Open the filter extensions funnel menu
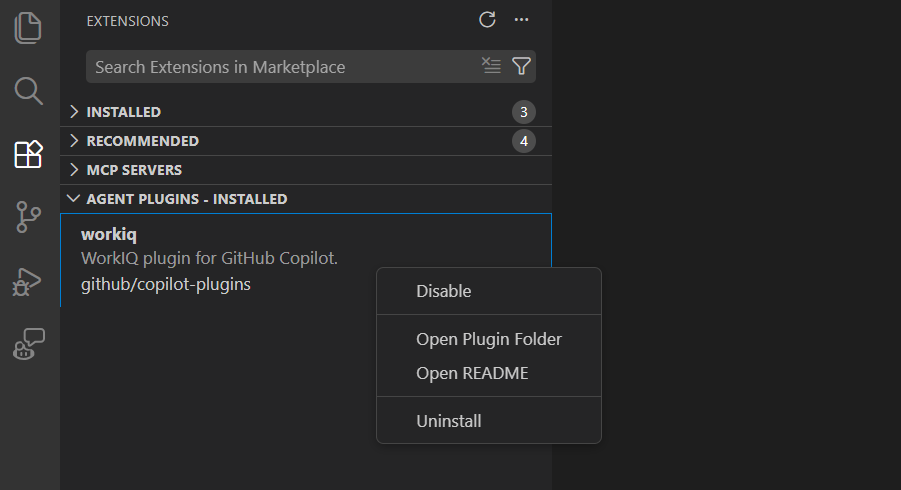 click(x=521, y=66)
